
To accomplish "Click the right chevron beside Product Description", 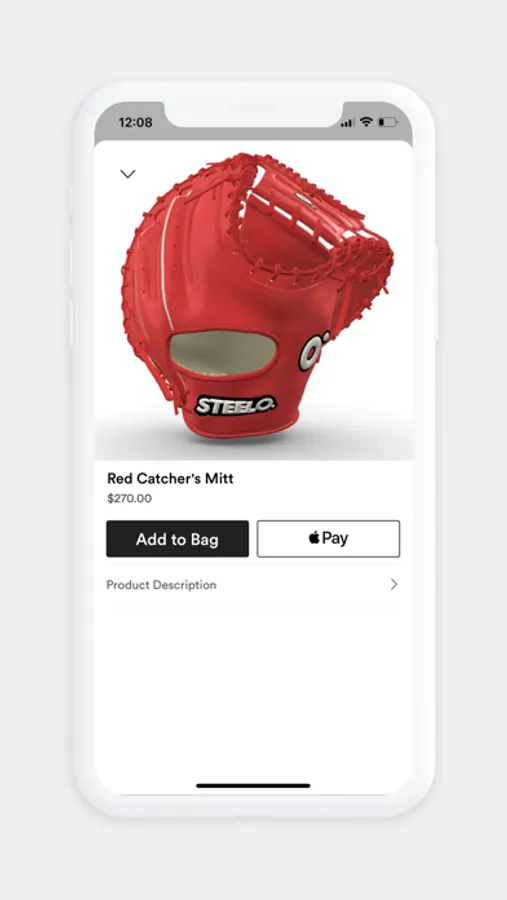I will click(x=394, y=584).
